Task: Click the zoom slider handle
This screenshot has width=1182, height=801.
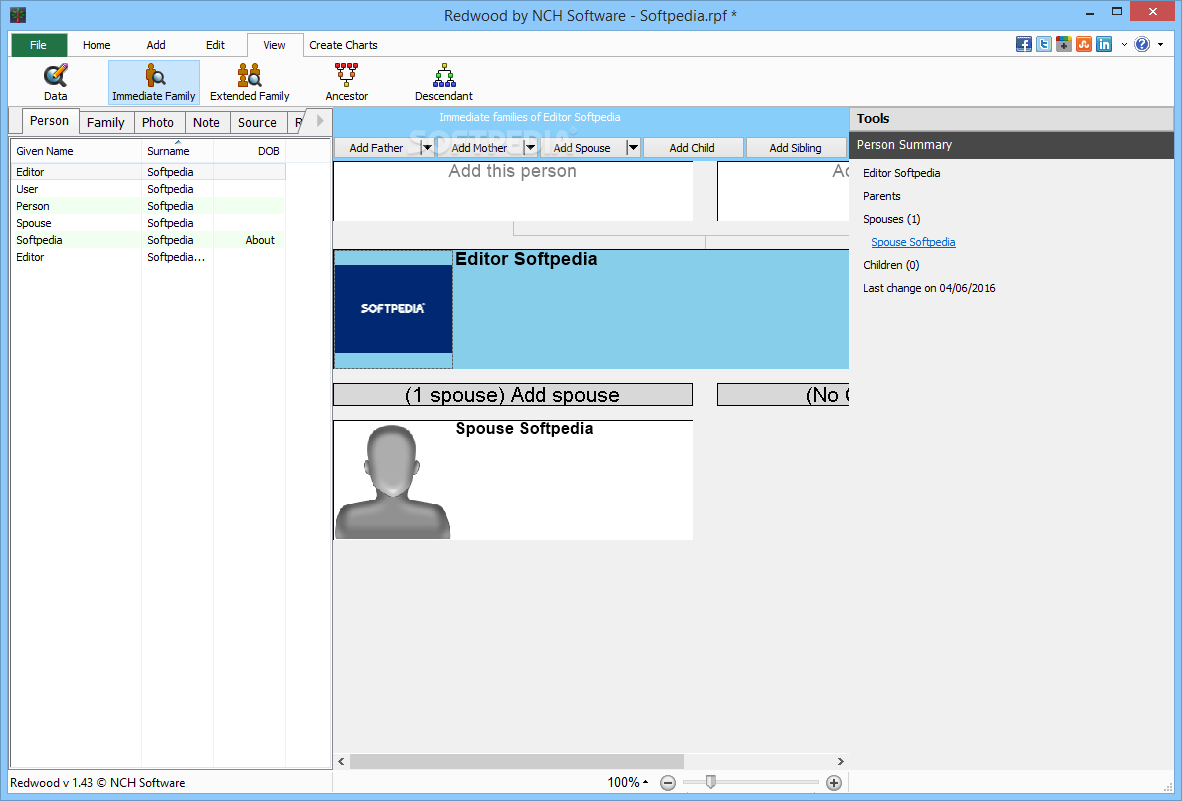Action: 710,782
